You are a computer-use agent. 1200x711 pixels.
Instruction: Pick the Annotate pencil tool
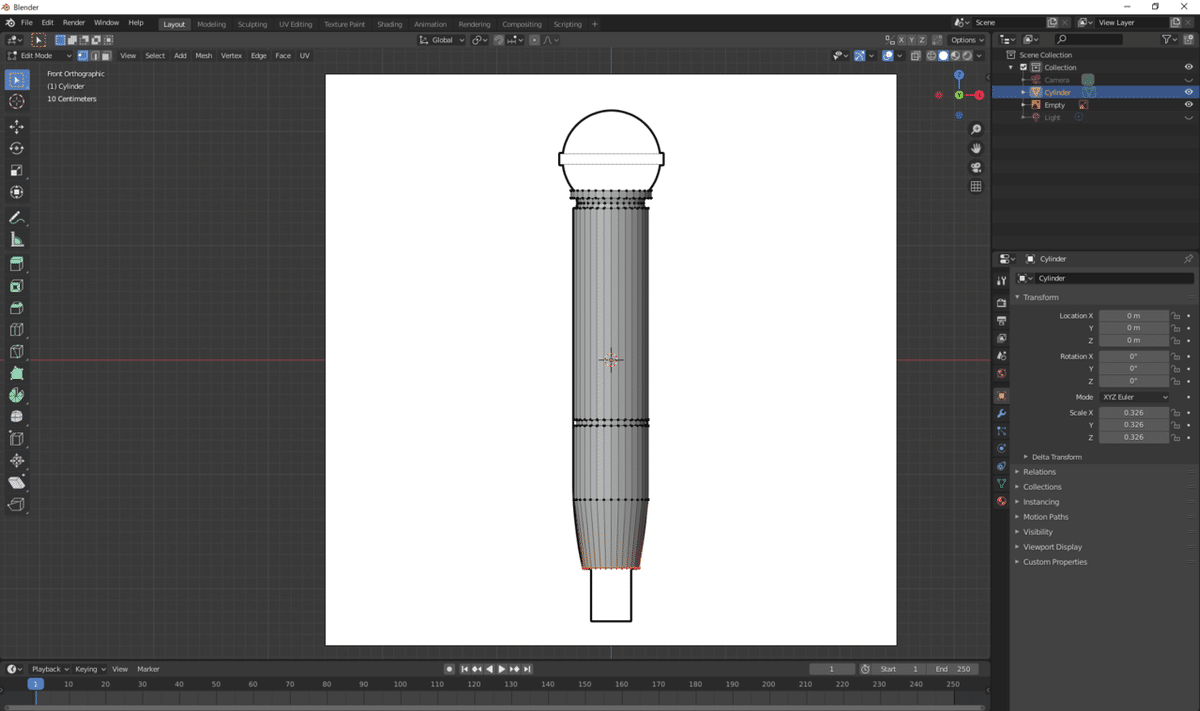point(16,217)
